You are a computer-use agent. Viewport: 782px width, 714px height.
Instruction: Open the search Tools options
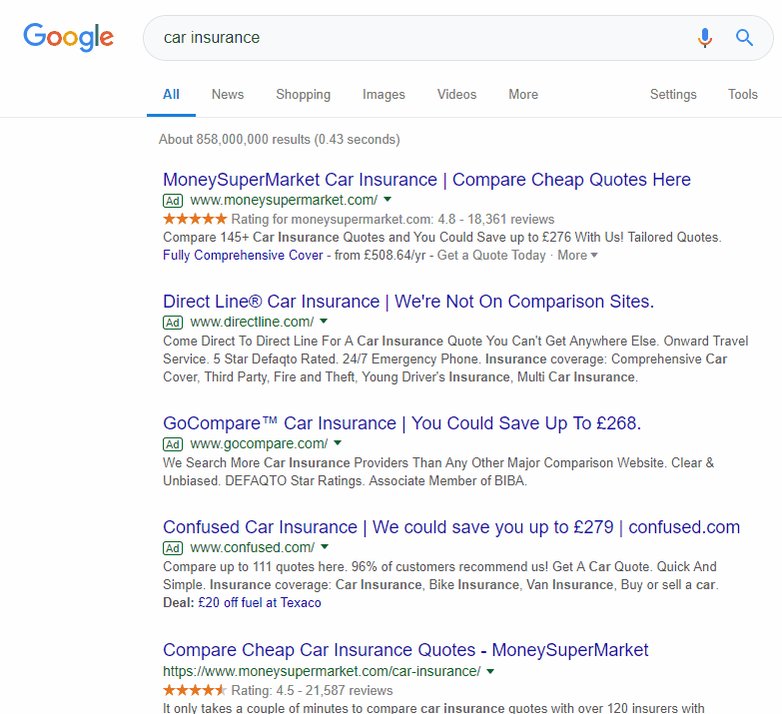[x=743, y=94]
